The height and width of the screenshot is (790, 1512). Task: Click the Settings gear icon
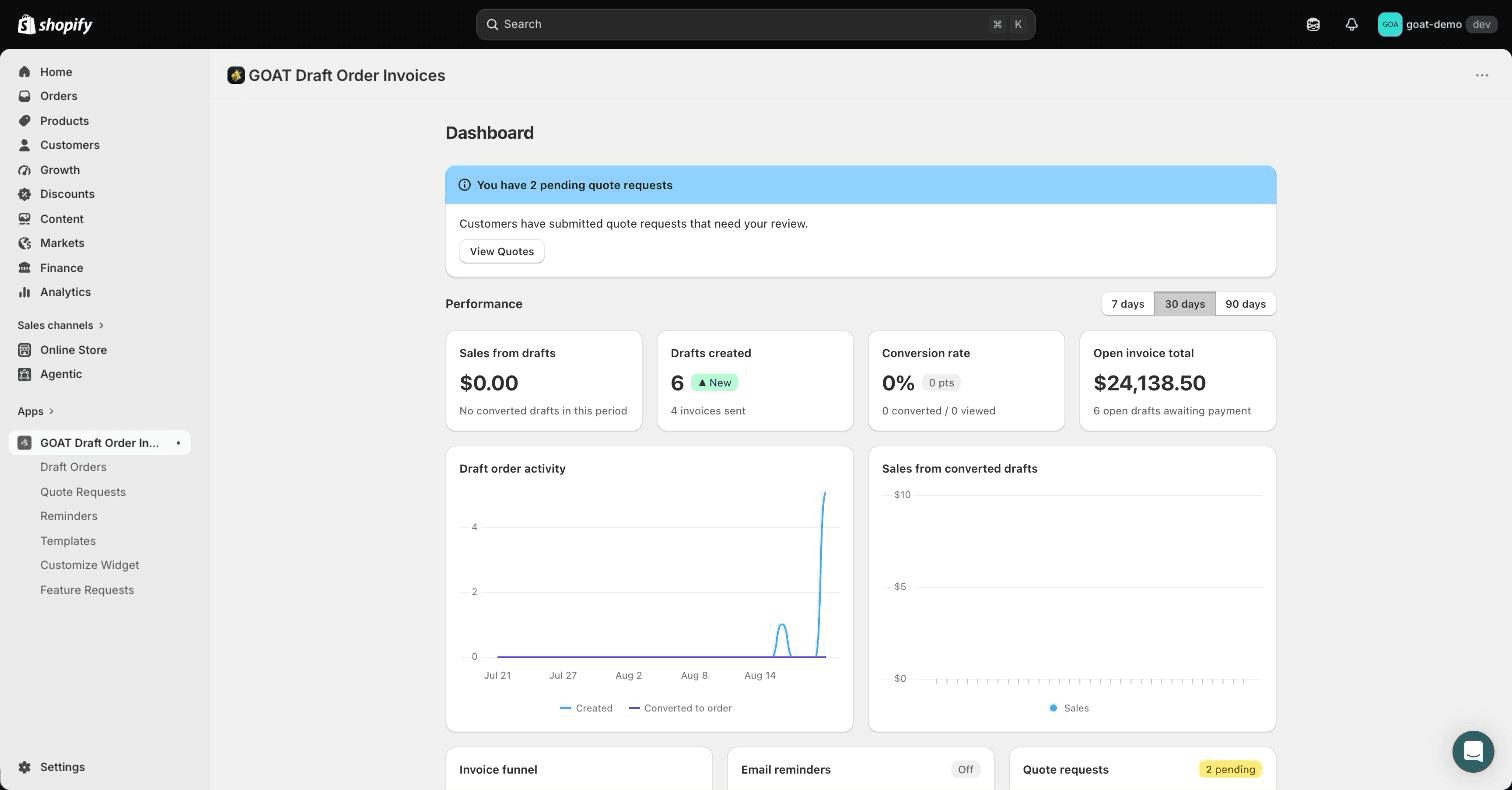25,767
